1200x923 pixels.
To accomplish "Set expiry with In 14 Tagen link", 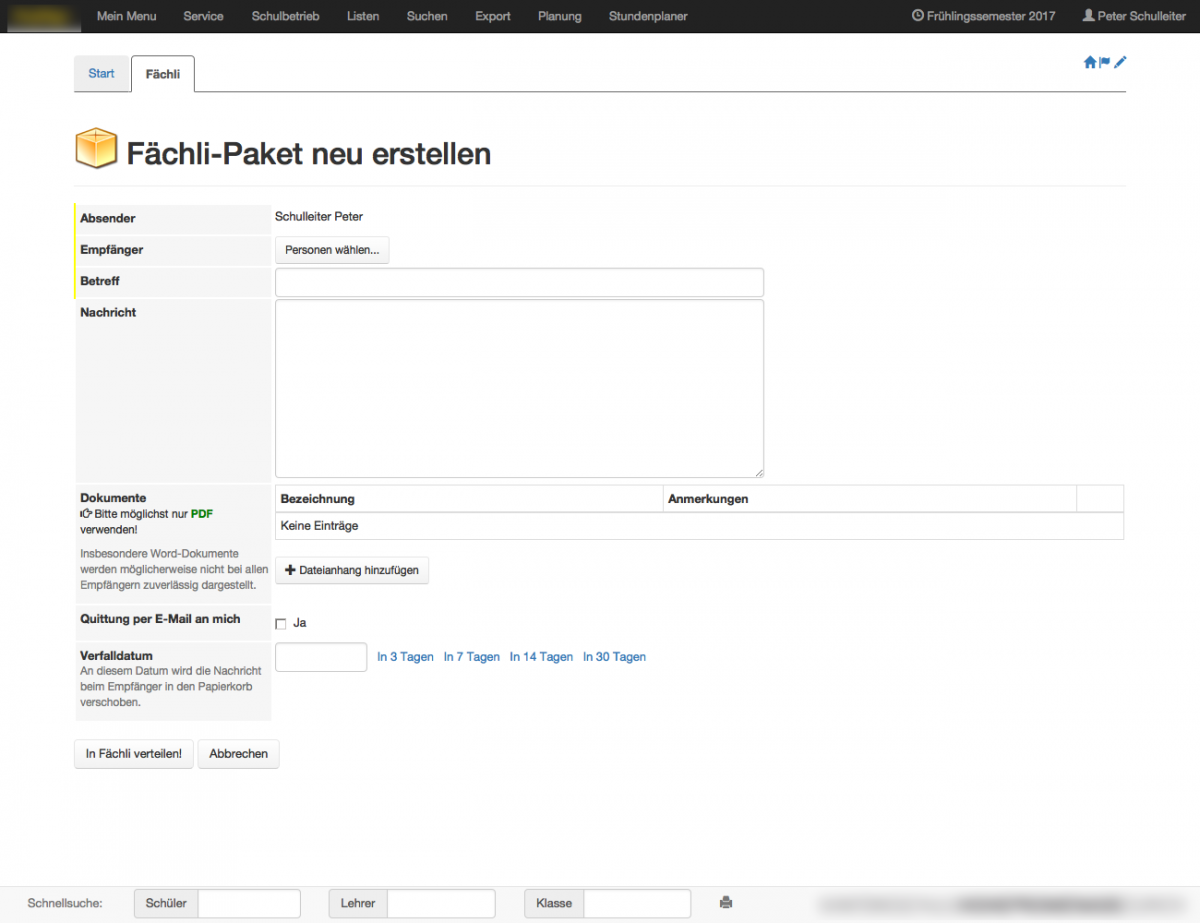I will click(x=541, y=657).
